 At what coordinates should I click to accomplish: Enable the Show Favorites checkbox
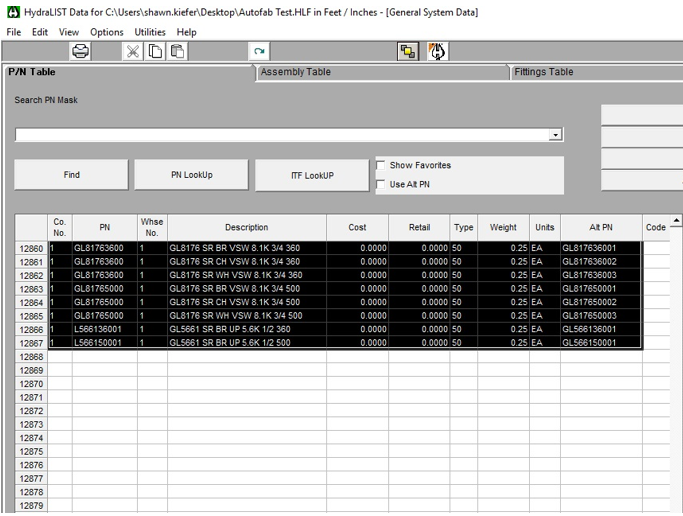[x=381, y=165]
